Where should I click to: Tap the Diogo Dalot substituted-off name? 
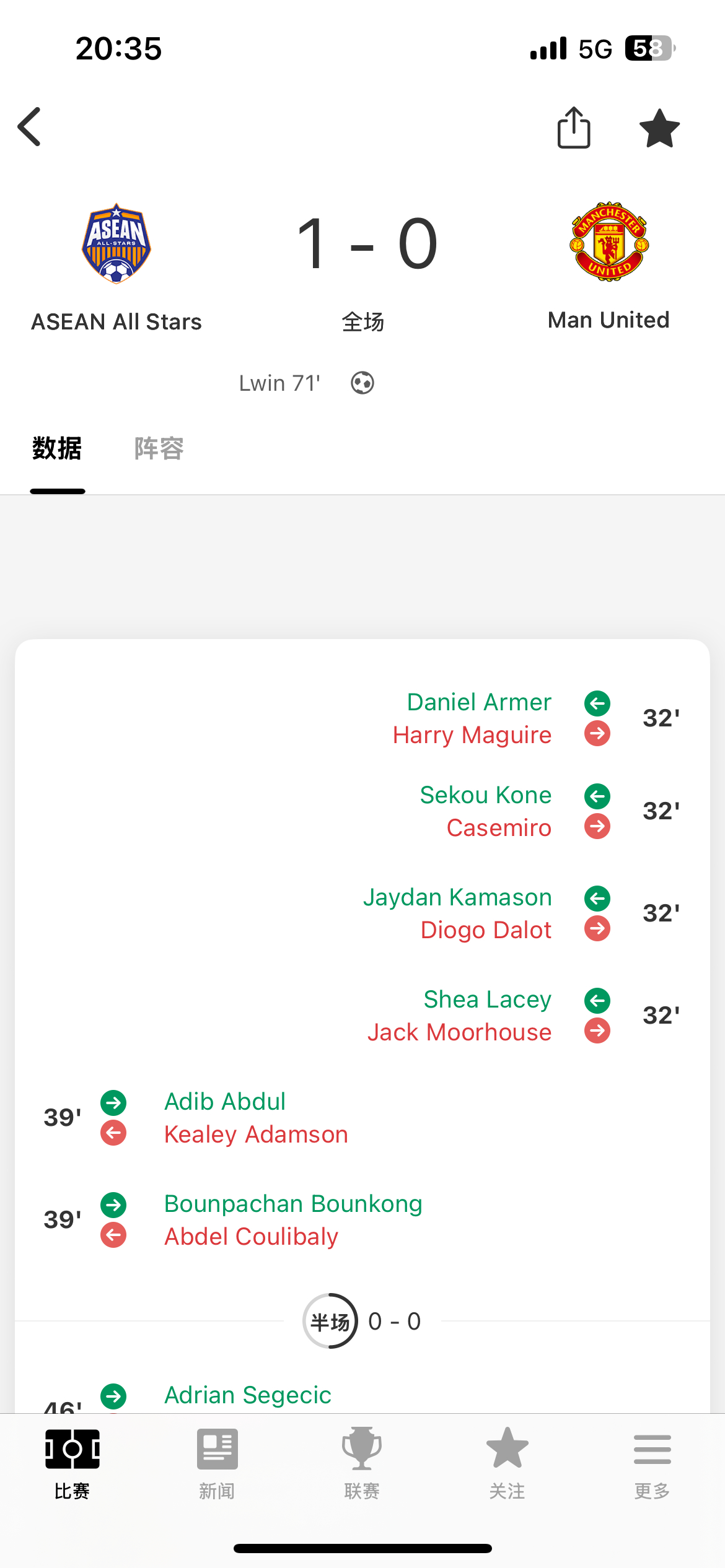[486, 930]
